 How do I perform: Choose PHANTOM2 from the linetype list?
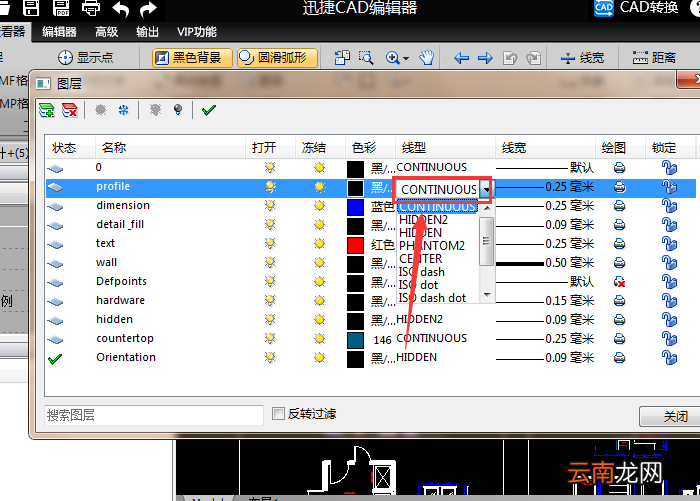pos(432,246)
